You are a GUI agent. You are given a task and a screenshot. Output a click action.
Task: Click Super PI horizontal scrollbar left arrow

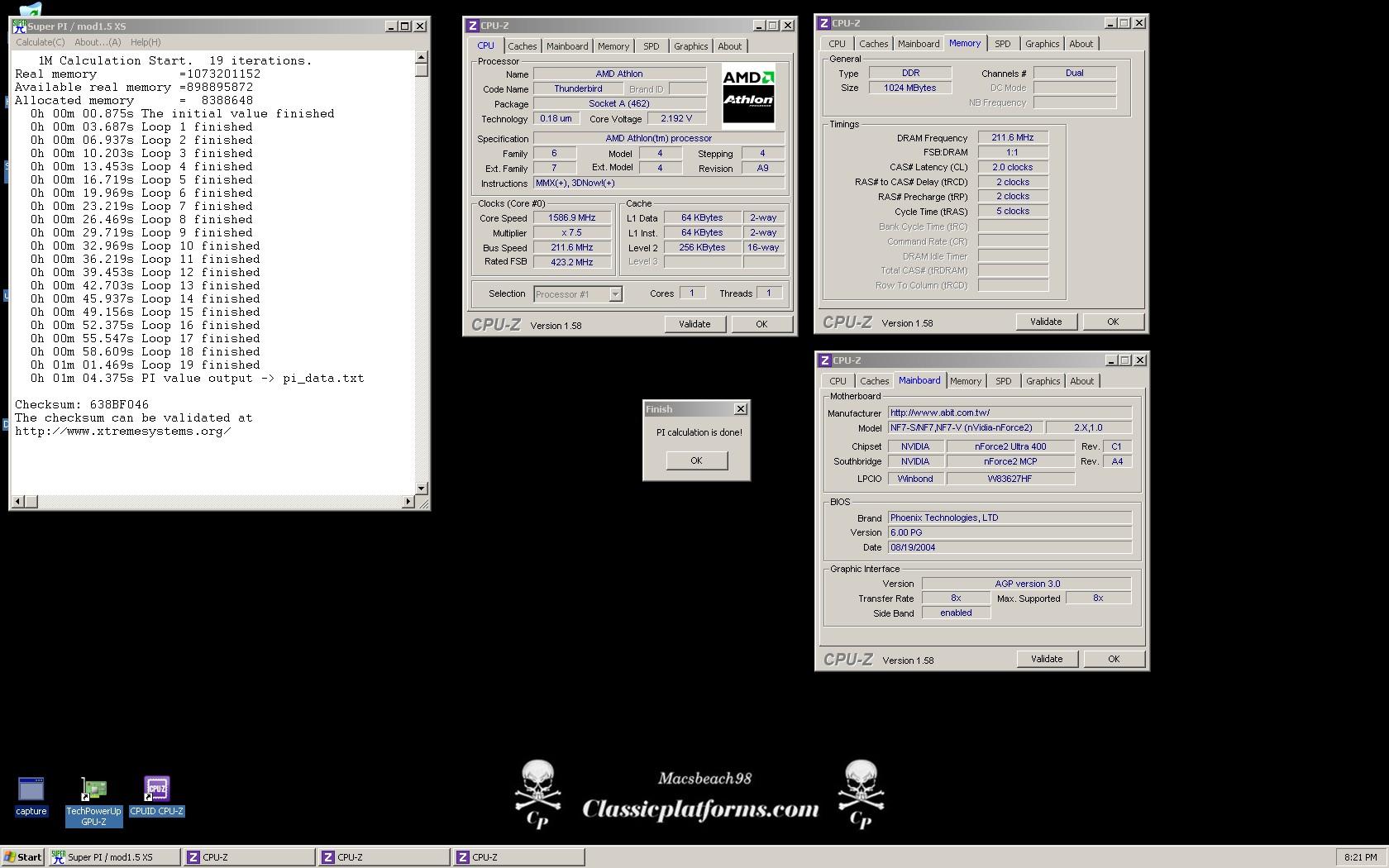point(18,502)
